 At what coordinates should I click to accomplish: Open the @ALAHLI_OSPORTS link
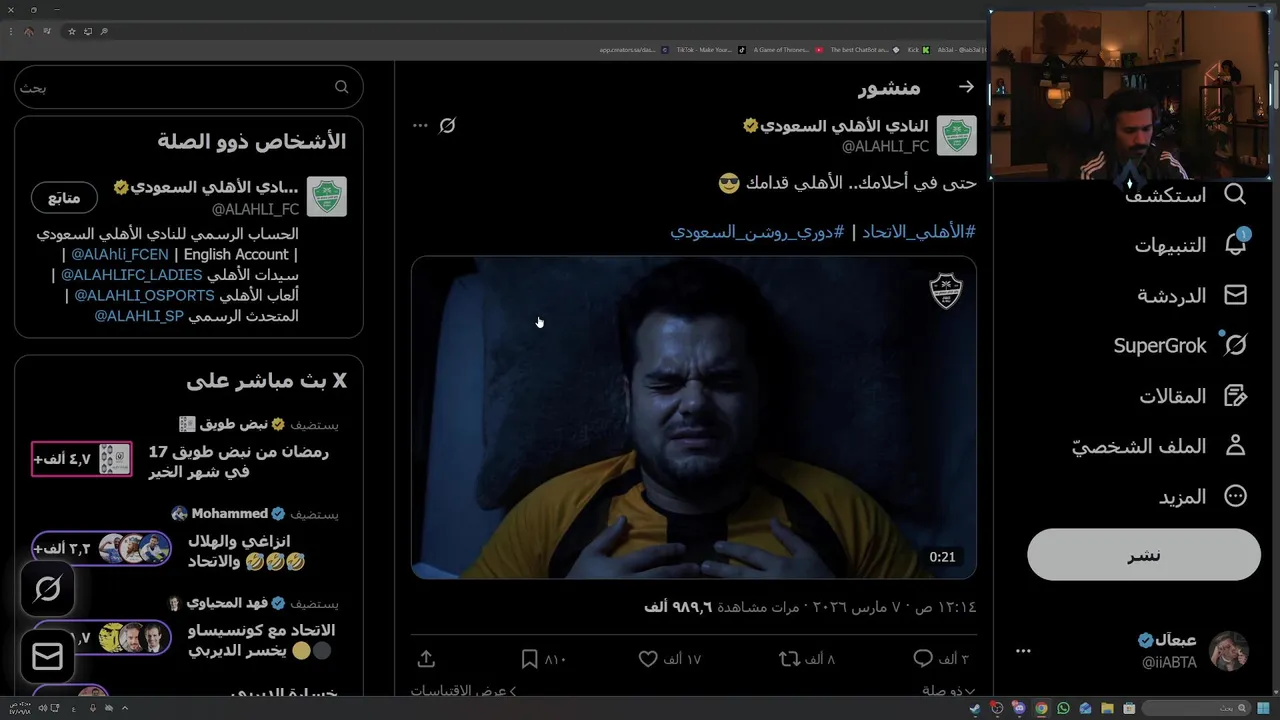[145, 295]
